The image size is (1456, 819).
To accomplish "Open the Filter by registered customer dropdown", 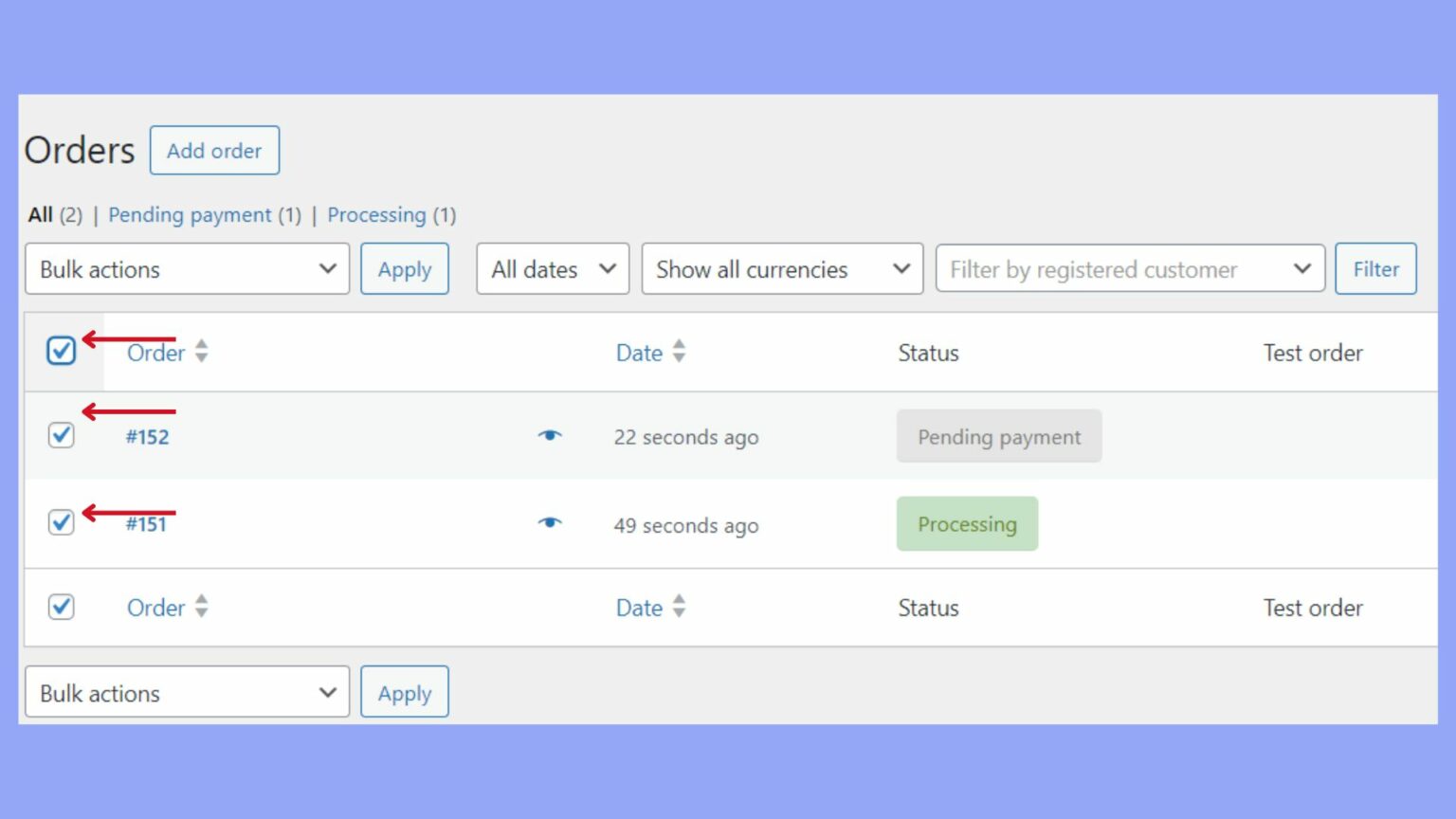I will point(1129,269).
